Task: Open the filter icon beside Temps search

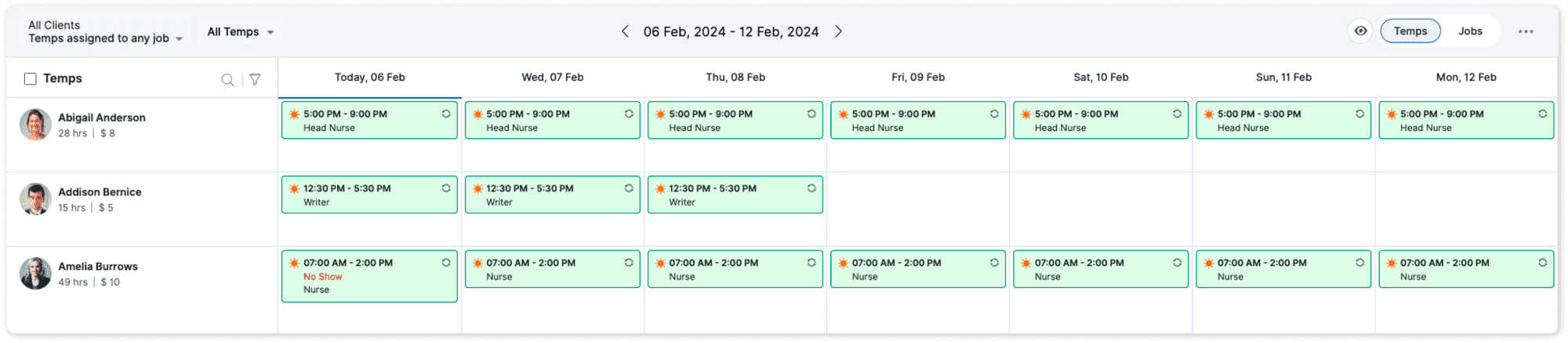Action: click(255, 79)
